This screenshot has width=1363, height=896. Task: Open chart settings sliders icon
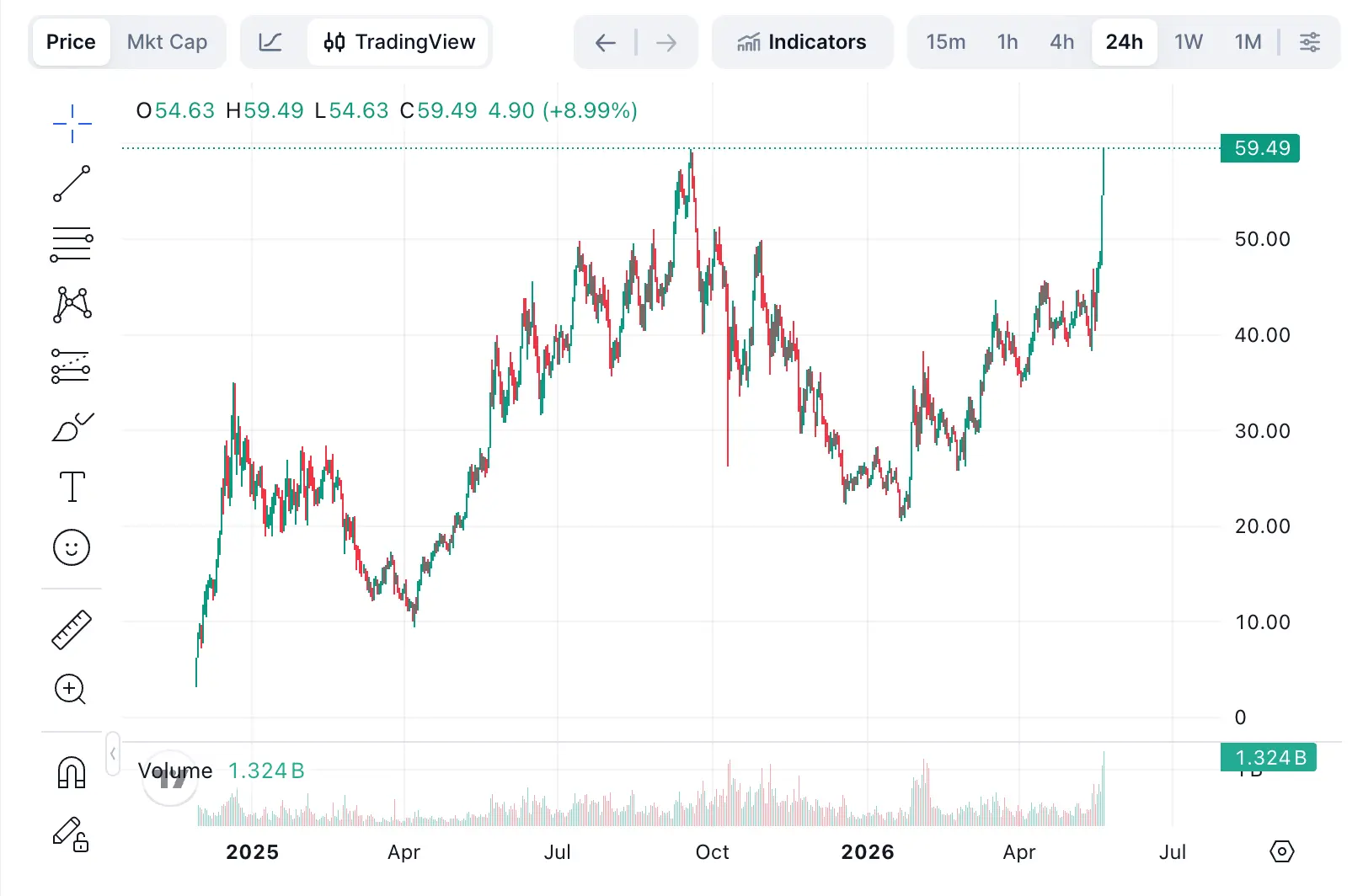[x=1310, y=42]
